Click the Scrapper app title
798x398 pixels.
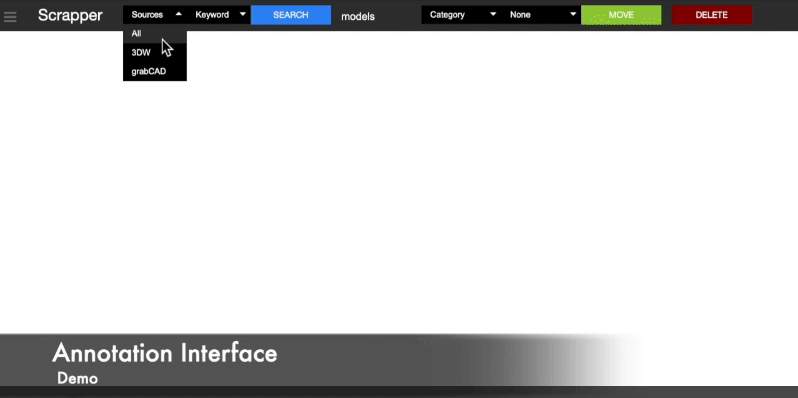tap(70, 15)
